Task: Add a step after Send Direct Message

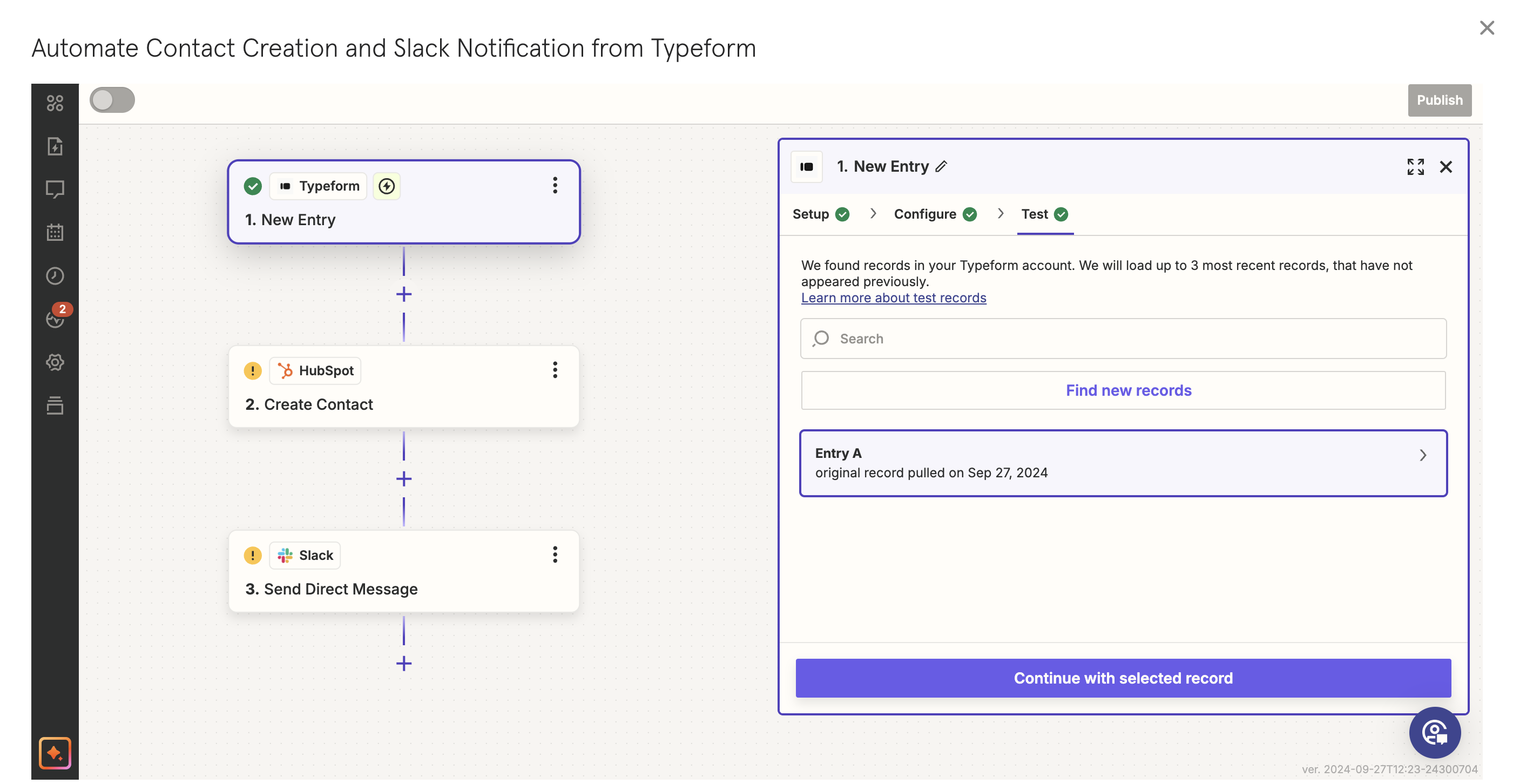Action: tap(403, 663)
